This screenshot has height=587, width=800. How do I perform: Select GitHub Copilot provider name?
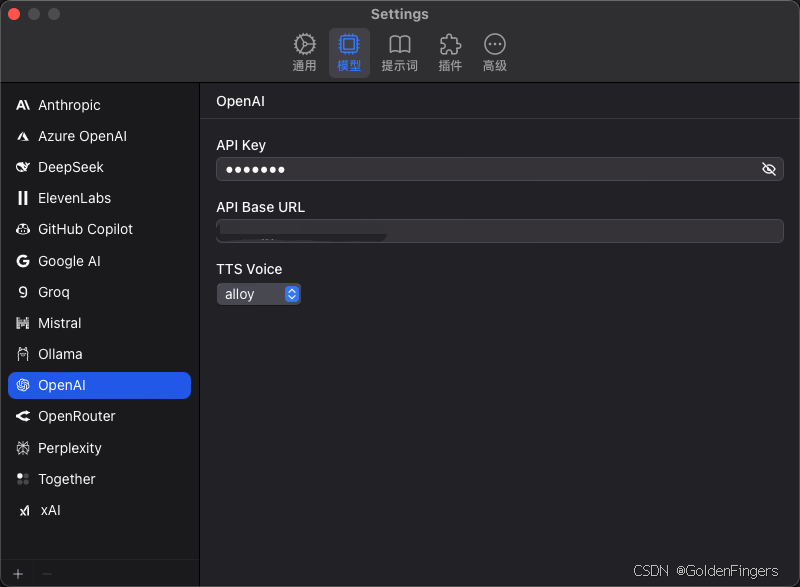(x=86, y=229)
